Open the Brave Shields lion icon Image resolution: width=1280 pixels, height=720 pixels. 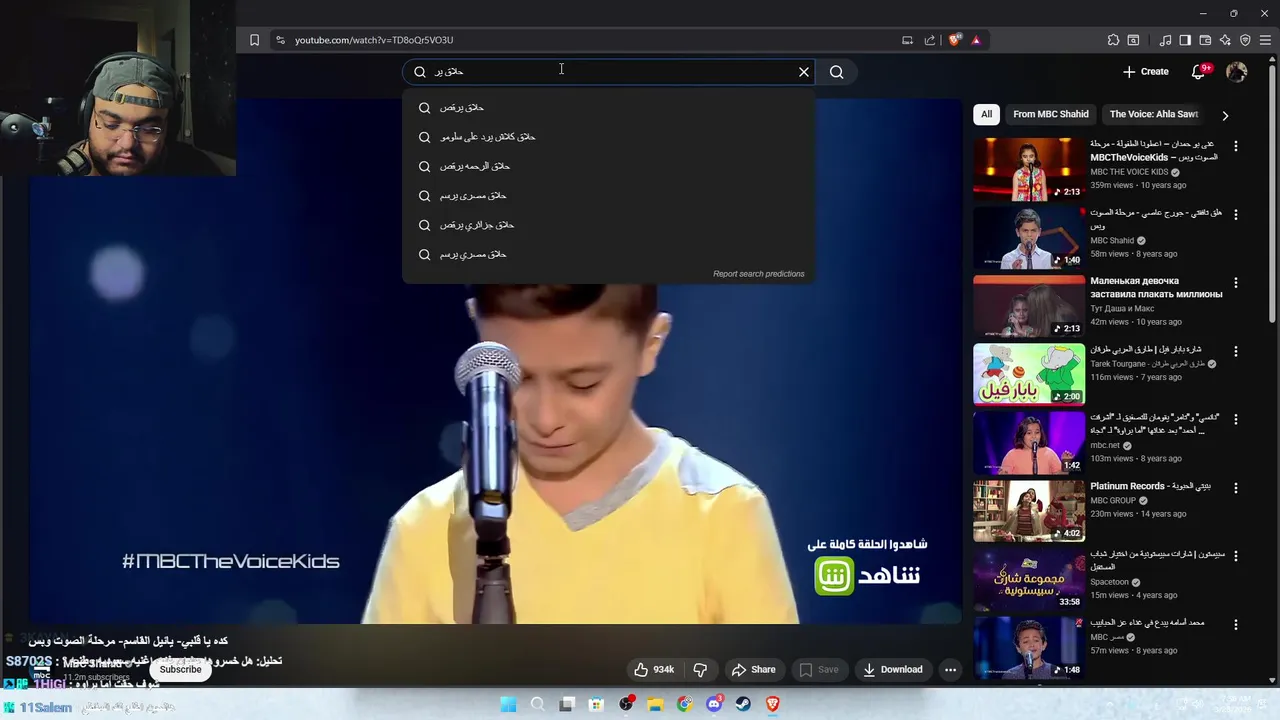(x=954, y=40)
